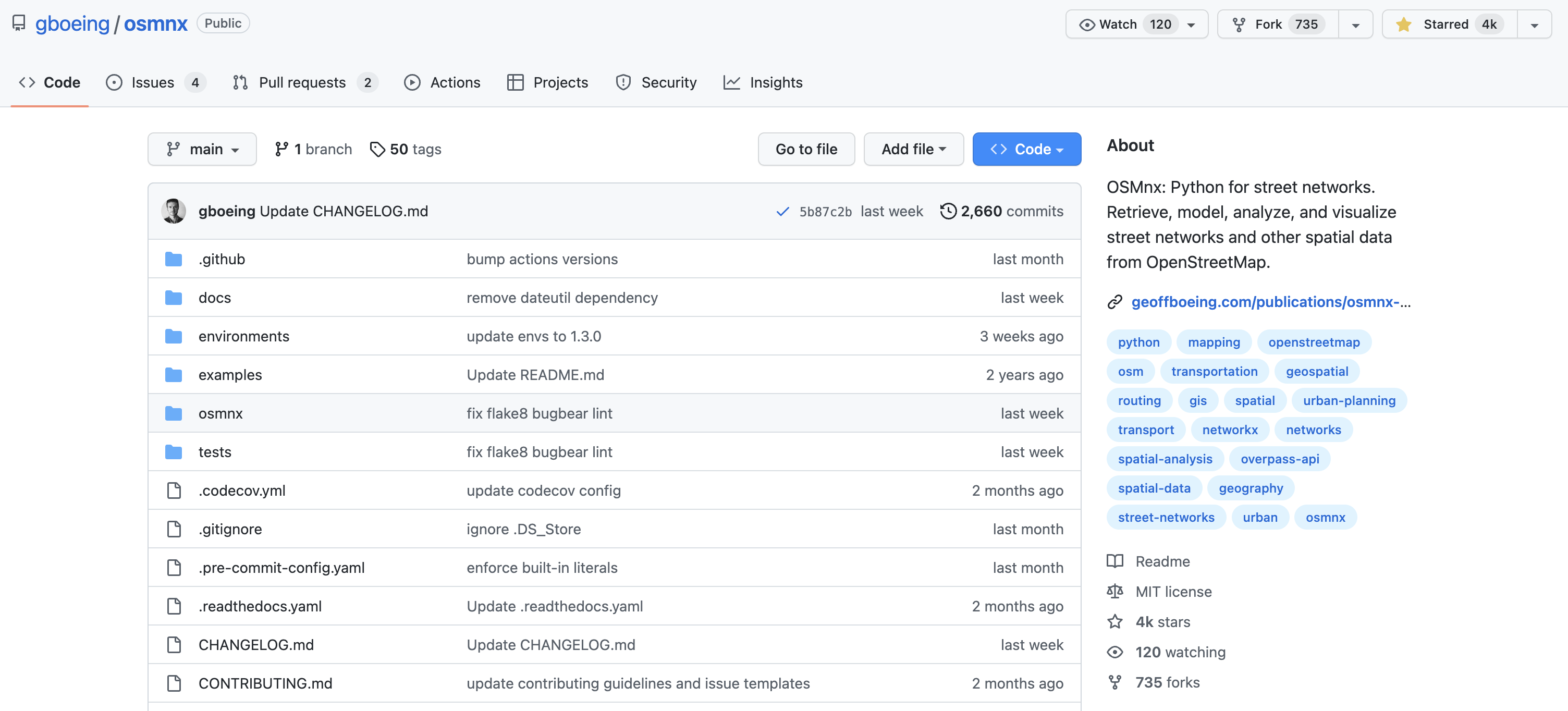Open the 2,660 commits history

(x=1001, y=211)
